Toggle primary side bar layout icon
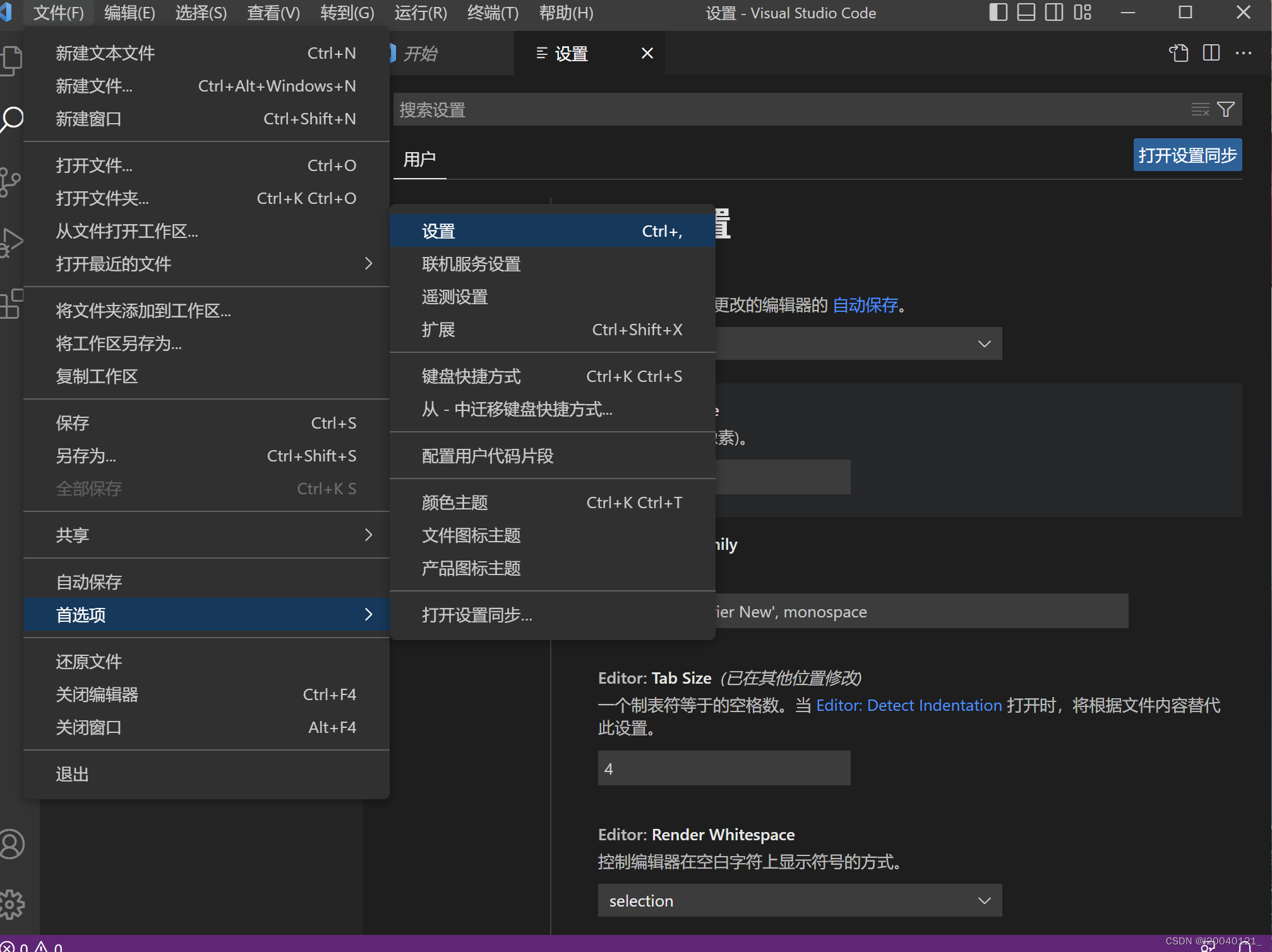Viewport: 1272px width, 952px height. pyautogui.click(x=998, y=13)
